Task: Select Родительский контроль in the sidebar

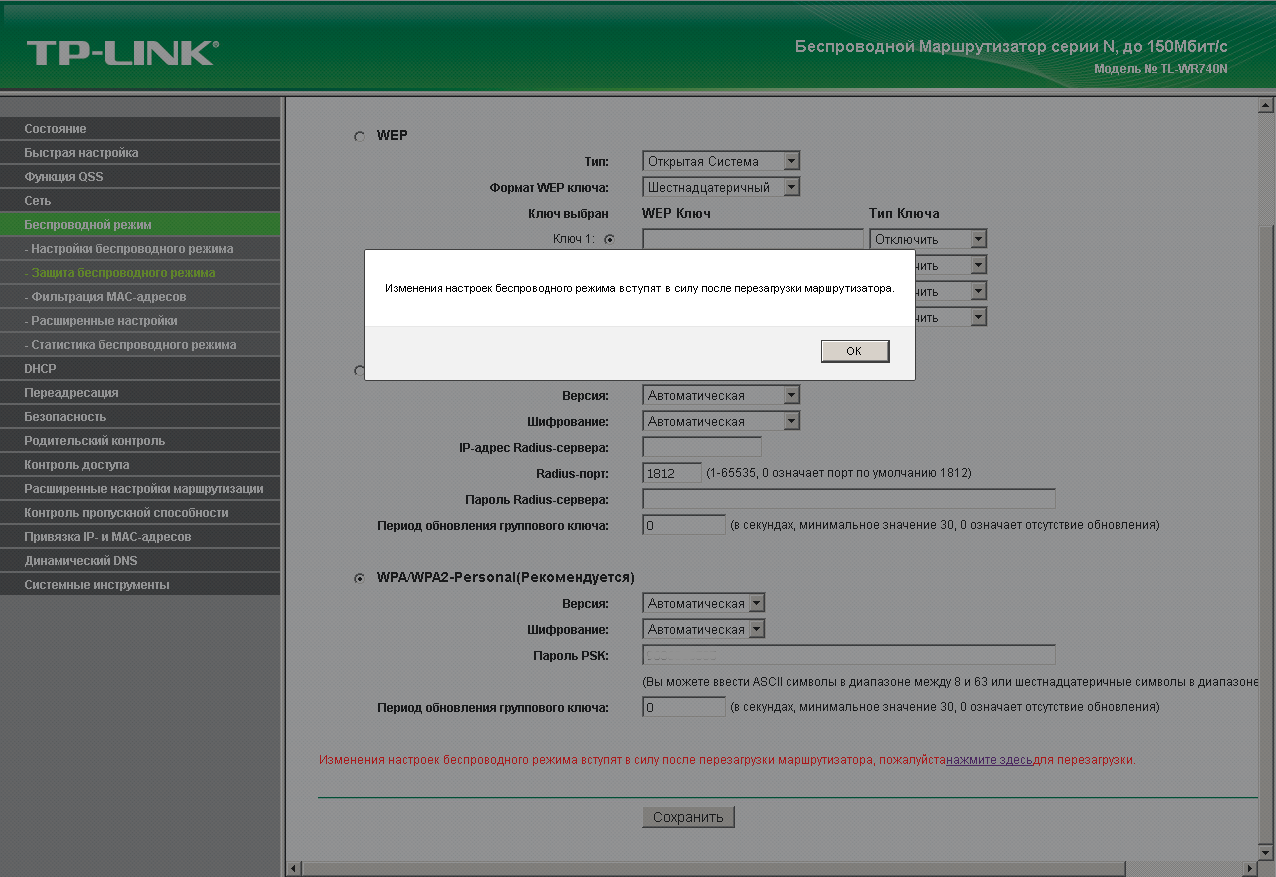Action: pos(140,441)
